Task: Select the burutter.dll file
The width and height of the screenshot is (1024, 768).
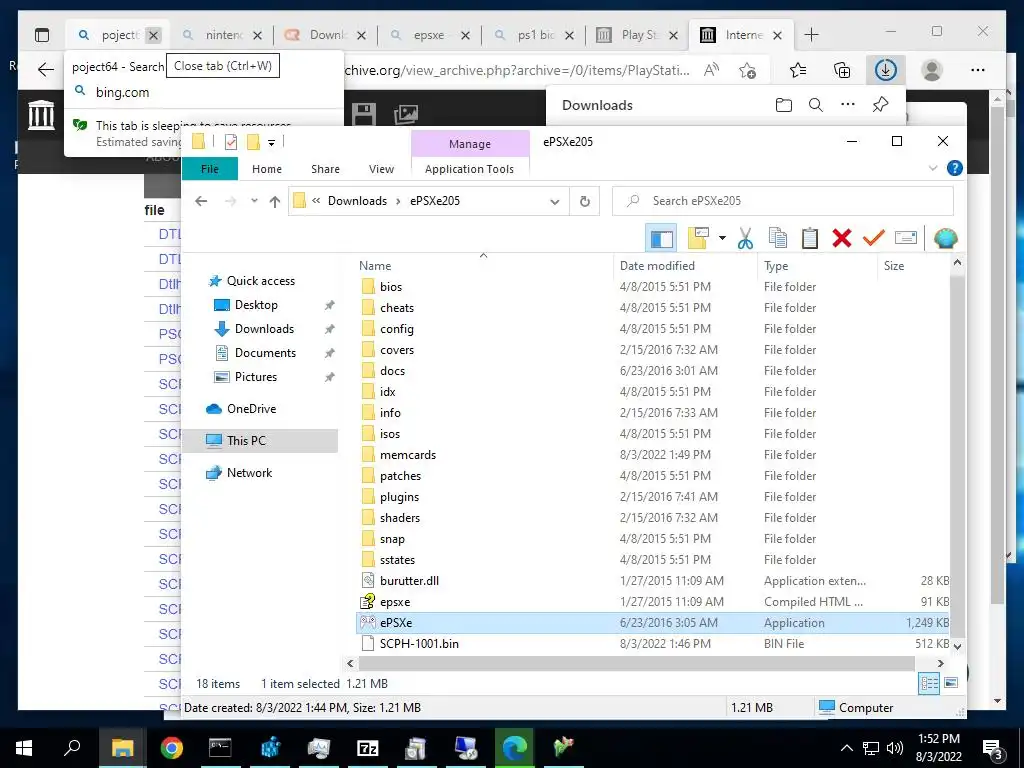Action: 409,581
